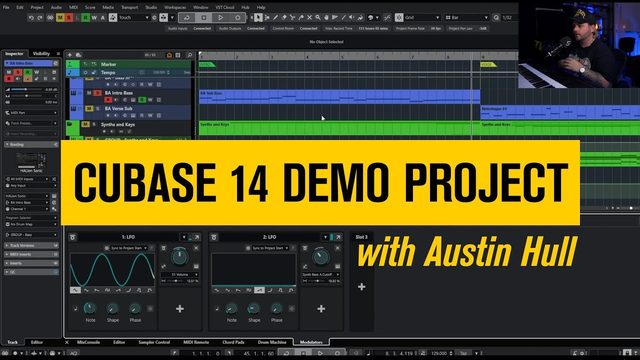Select the Zoom magnifier tool
The height and width of the screenshot is (360, 640).
(318, 18)
